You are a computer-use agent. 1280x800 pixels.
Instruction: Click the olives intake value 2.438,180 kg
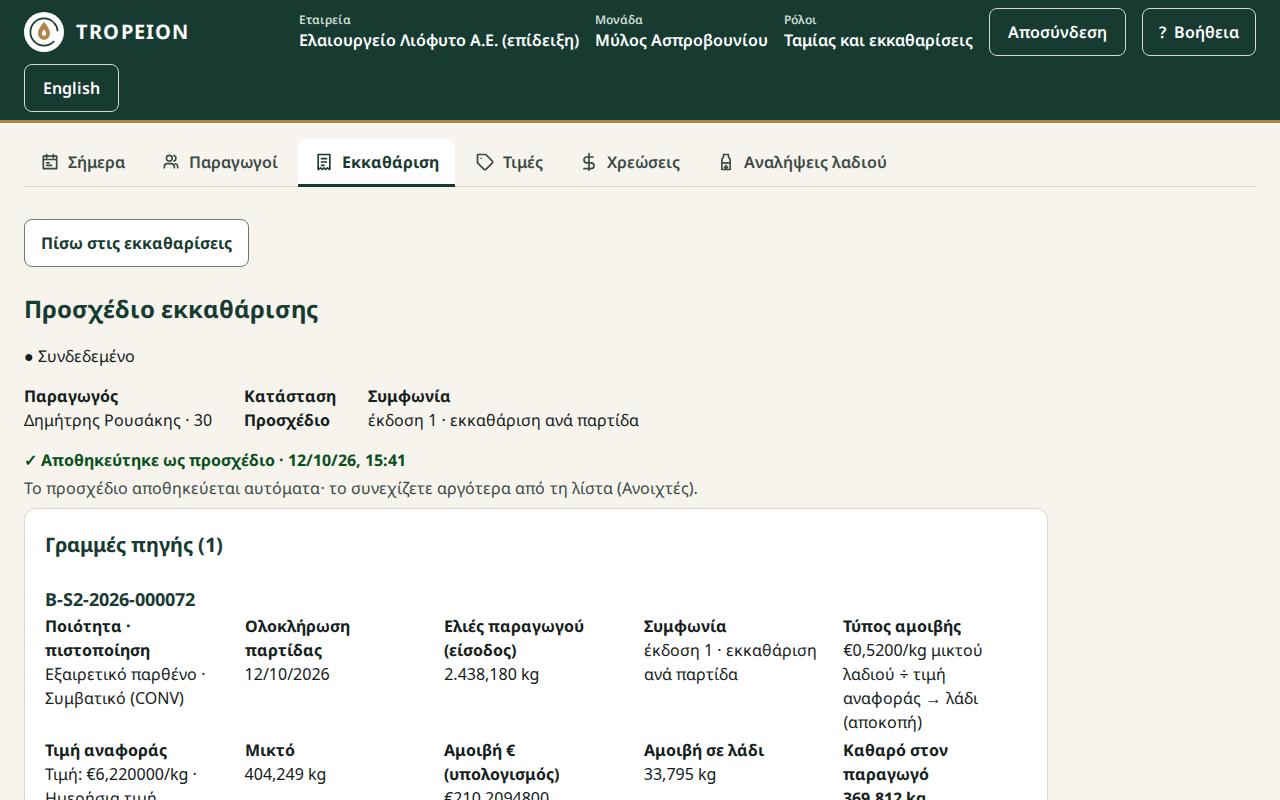tap(491, 674)
